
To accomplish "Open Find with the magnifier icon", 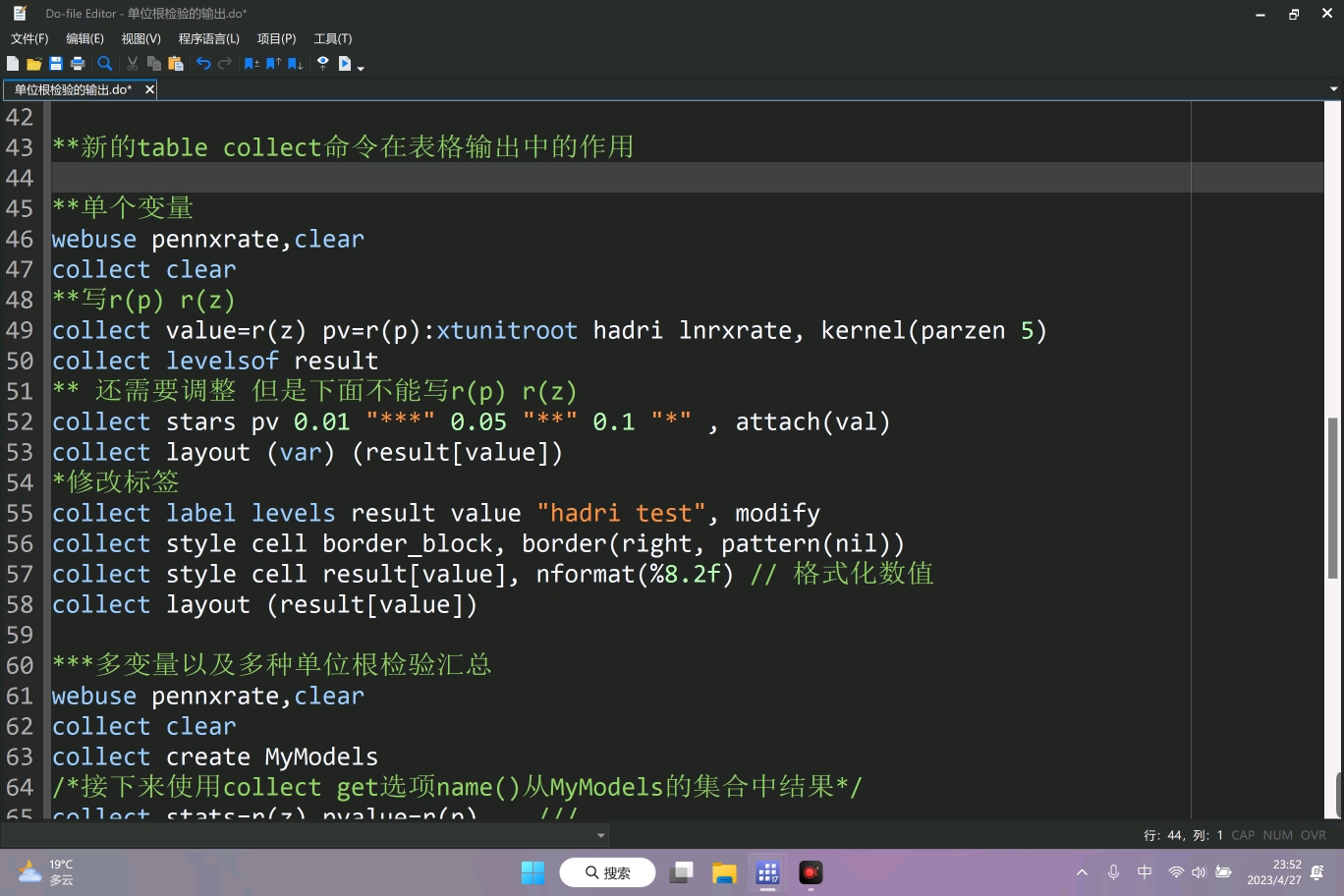I will [x=105, y=64].
